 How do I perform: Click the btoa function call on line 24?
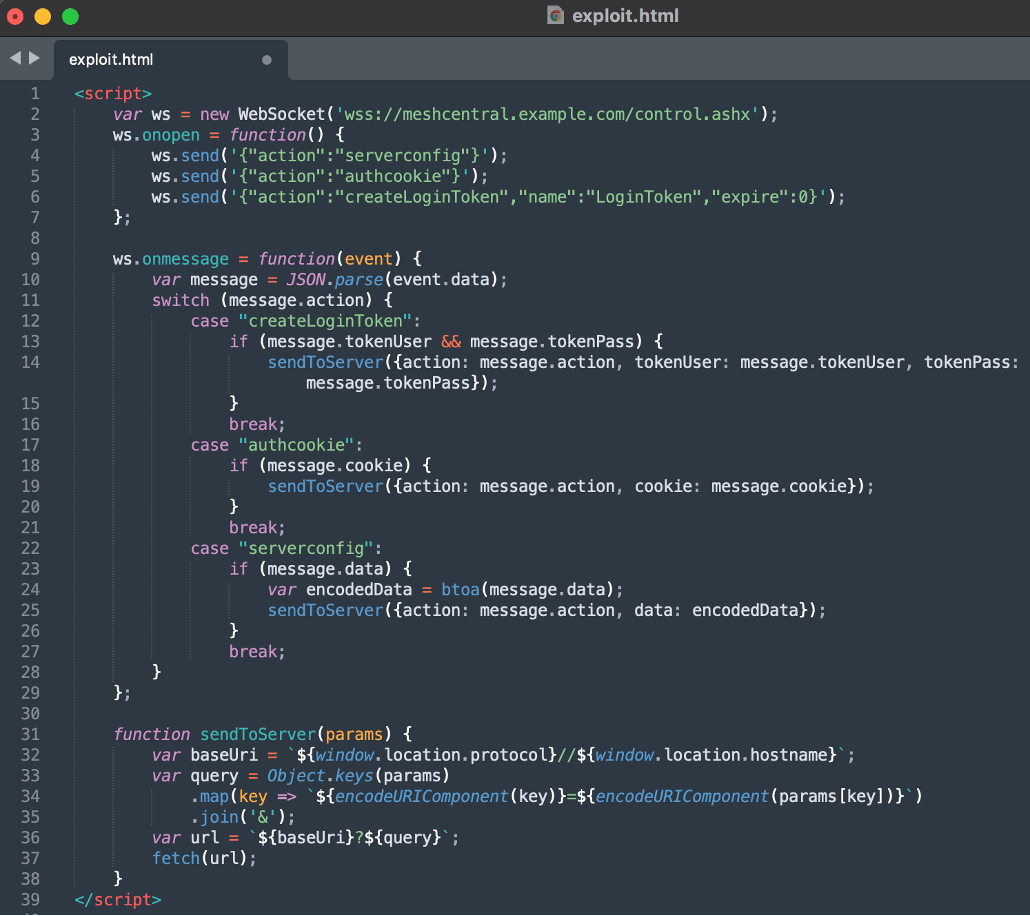tap(460, 590)
